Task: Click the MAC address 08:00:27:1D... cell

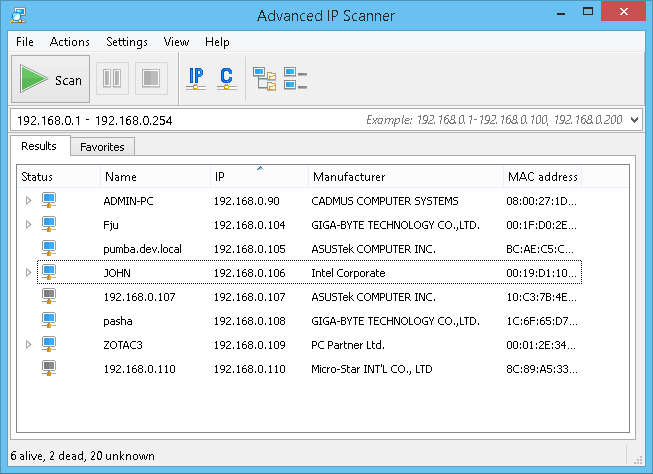Action: tap(541, 201)
